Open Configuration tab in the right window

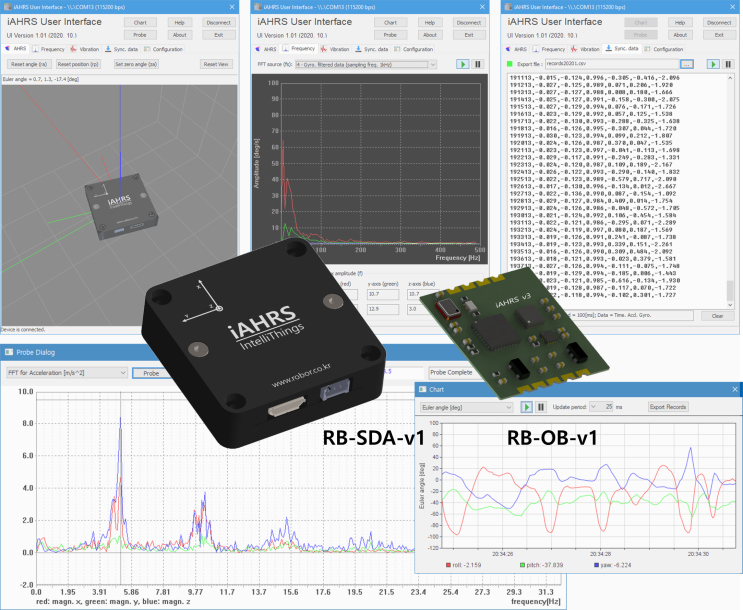pos(664,49)
